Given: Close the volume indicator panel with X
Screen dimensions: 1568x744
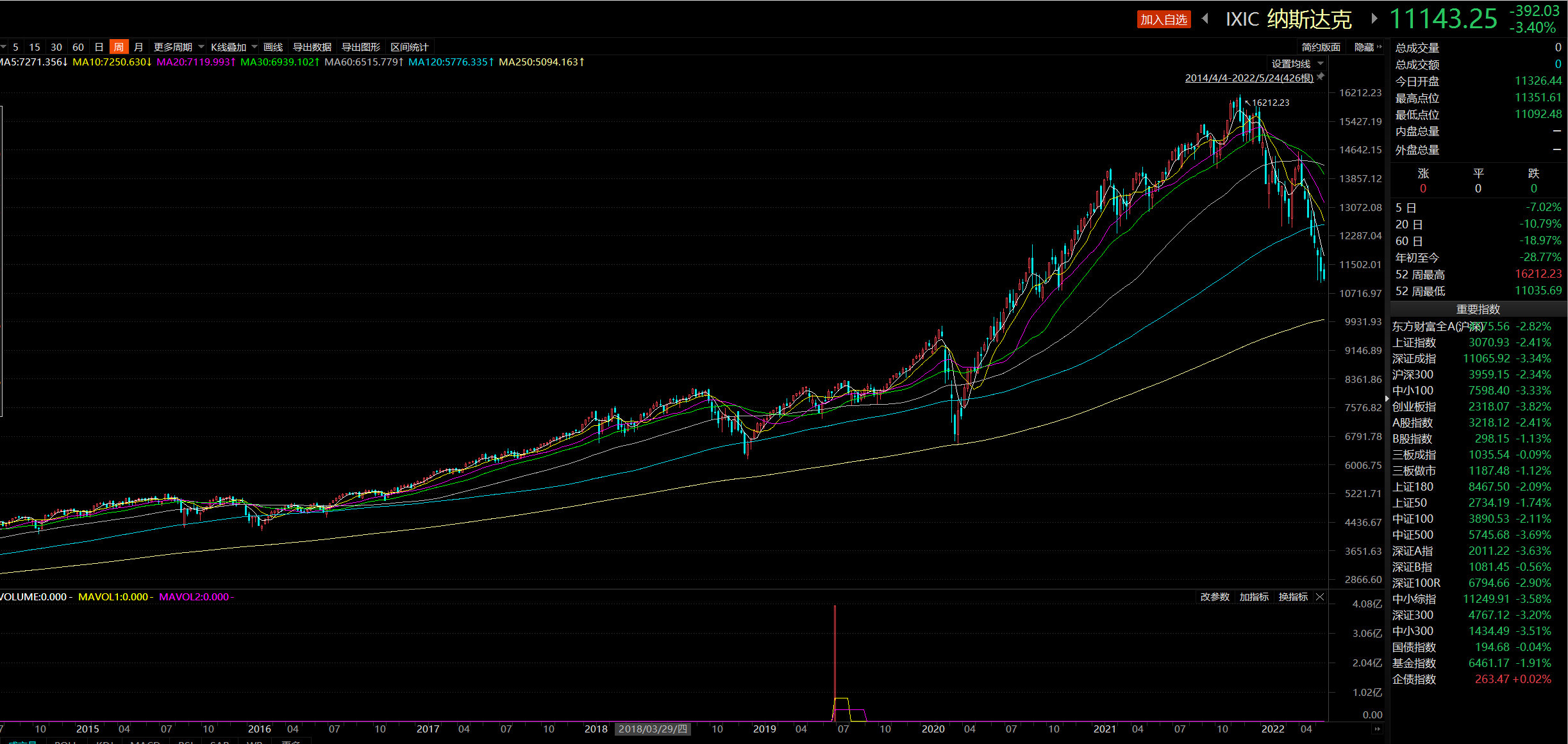Looking at the screenshot, I should pyautogui.click(x=1320, y=597).
